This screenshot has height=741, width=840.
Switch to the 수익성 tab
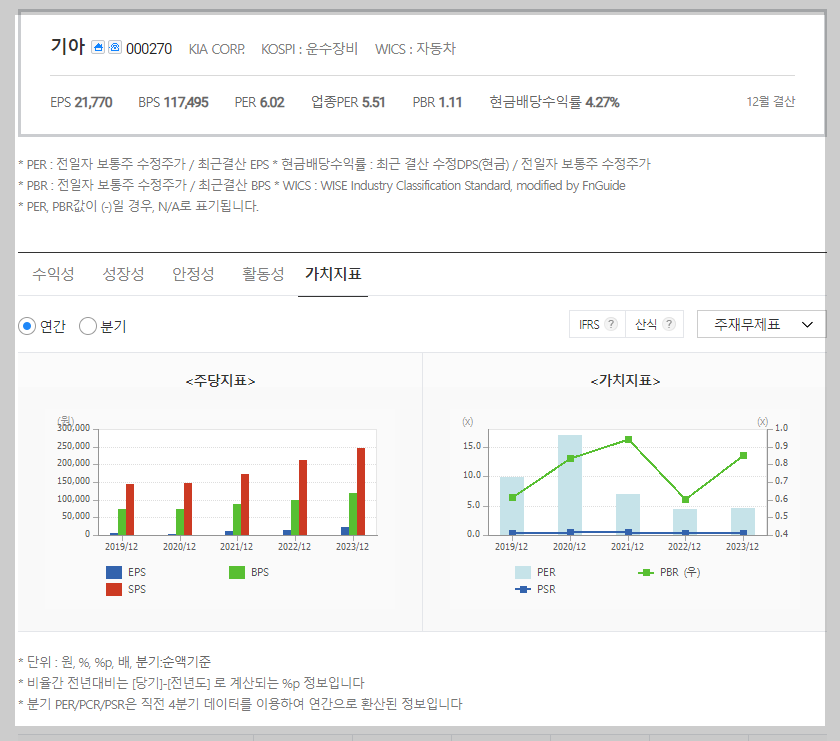(x=53, y=274)
